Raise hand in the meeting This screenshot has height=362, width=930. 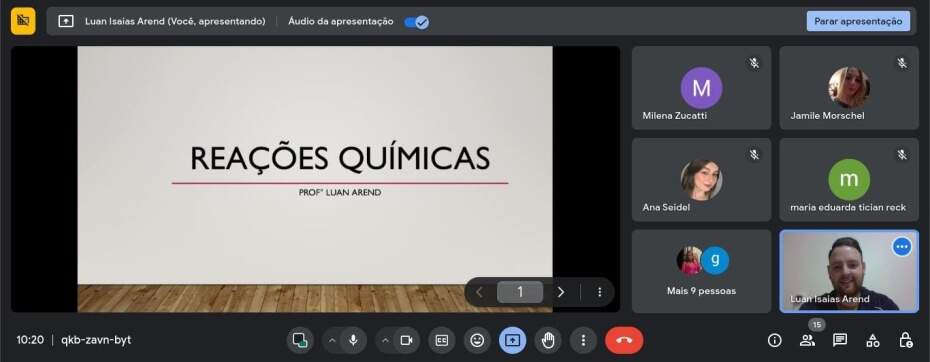pos(548,340)
